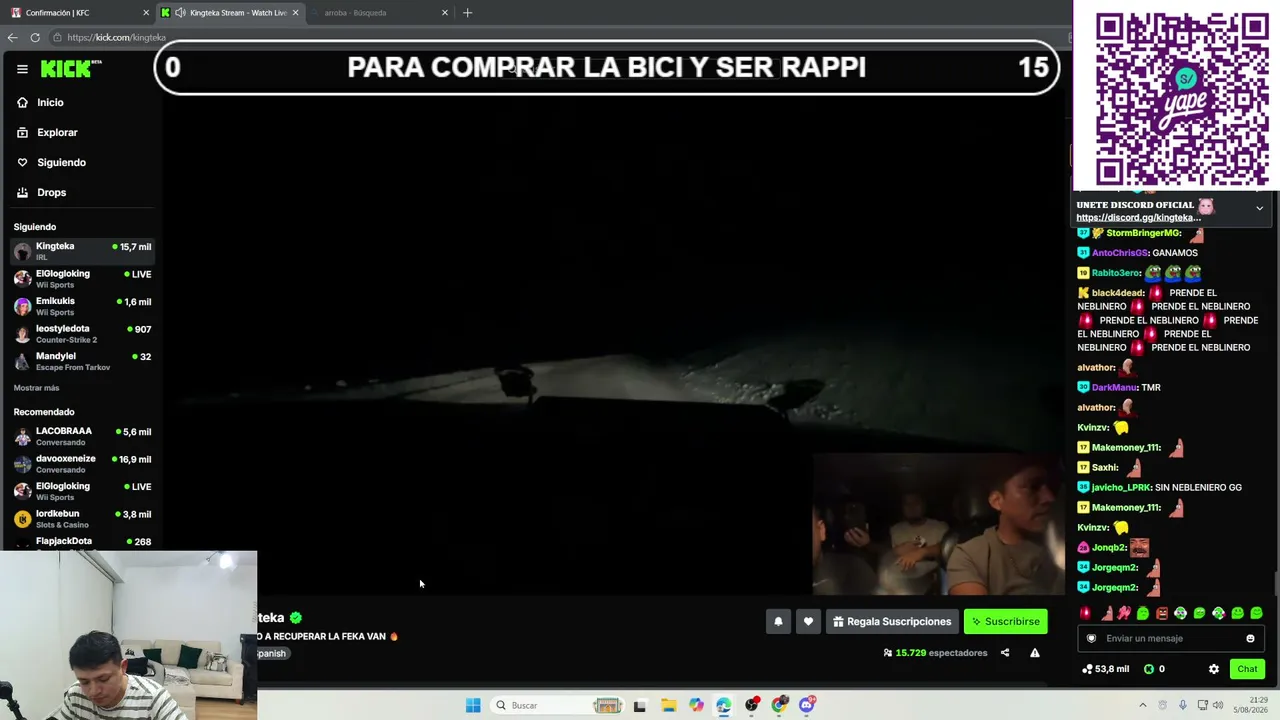Open Microsoft Edge from the taskbar
The width and height of the screenshot is (1280, 720).
(x=723, y=705)
